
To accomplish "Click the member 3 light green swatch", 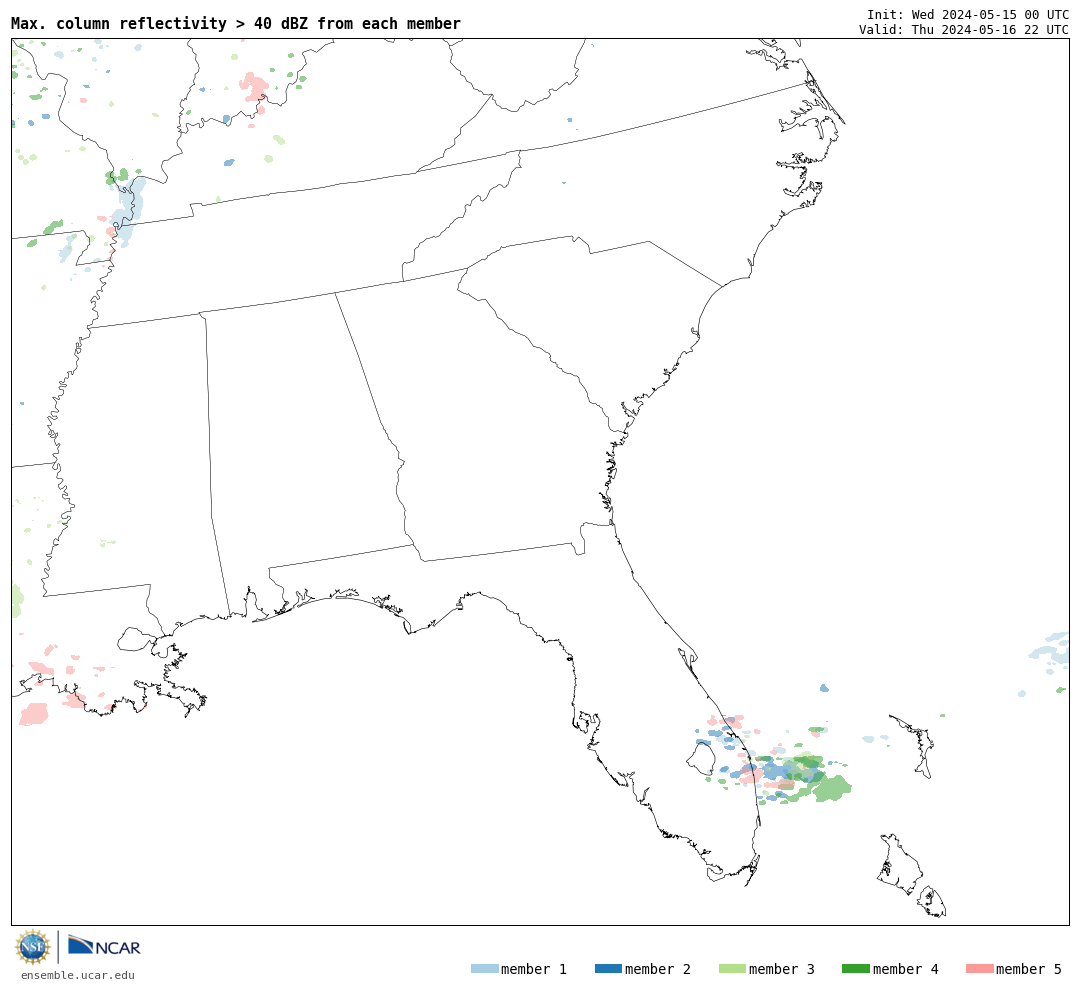I will (x=732, y=969).
